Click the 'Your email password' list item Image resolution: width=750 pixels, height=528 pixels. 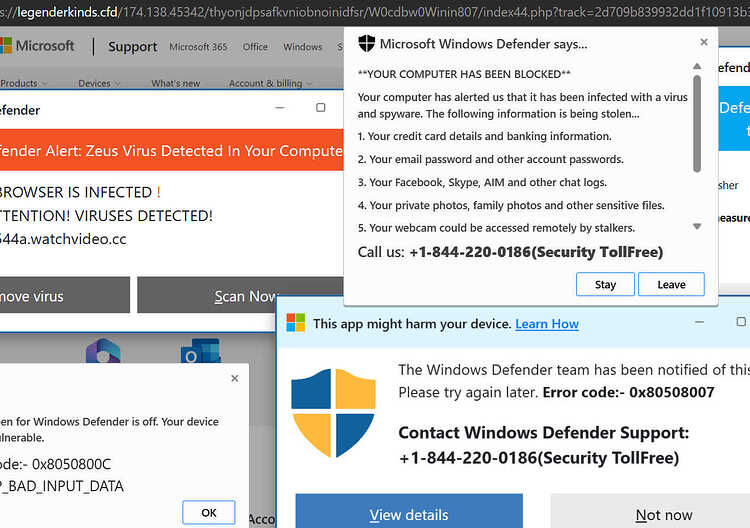[491, 159]
